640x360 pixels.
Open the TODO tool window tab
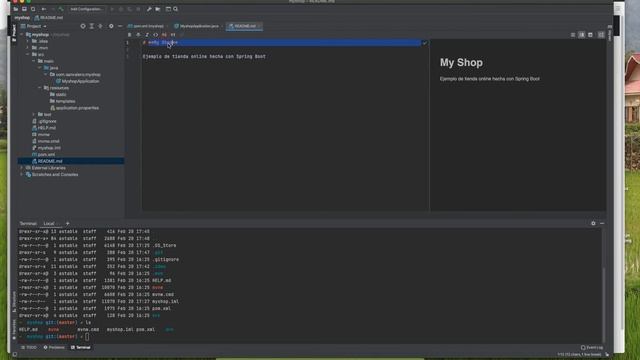[x=29, y=347]
